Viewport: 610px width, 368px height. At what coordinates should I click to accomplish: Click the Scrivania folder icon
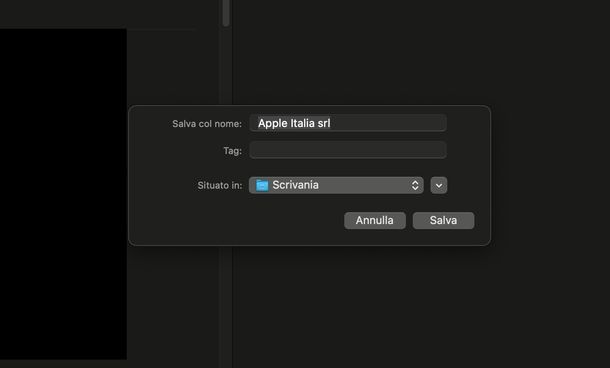tap(262, 185)
